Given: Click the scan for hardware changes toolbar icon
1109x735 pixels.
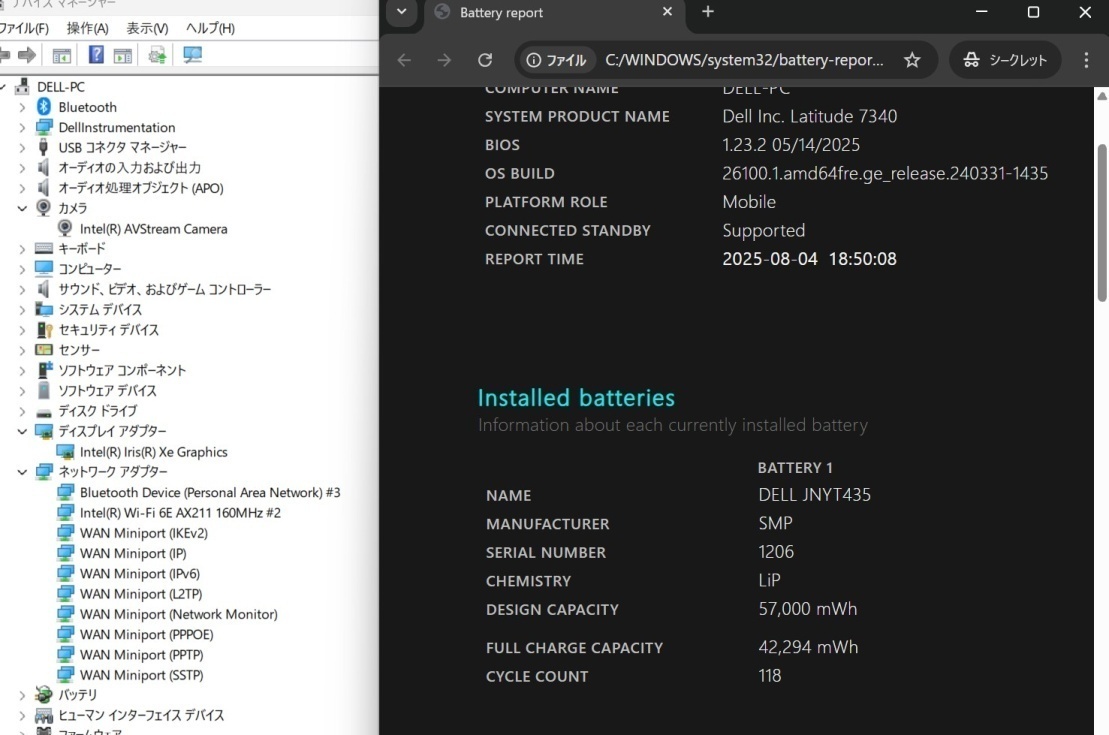Looking at the screenshot, I should tap(192, 55).
